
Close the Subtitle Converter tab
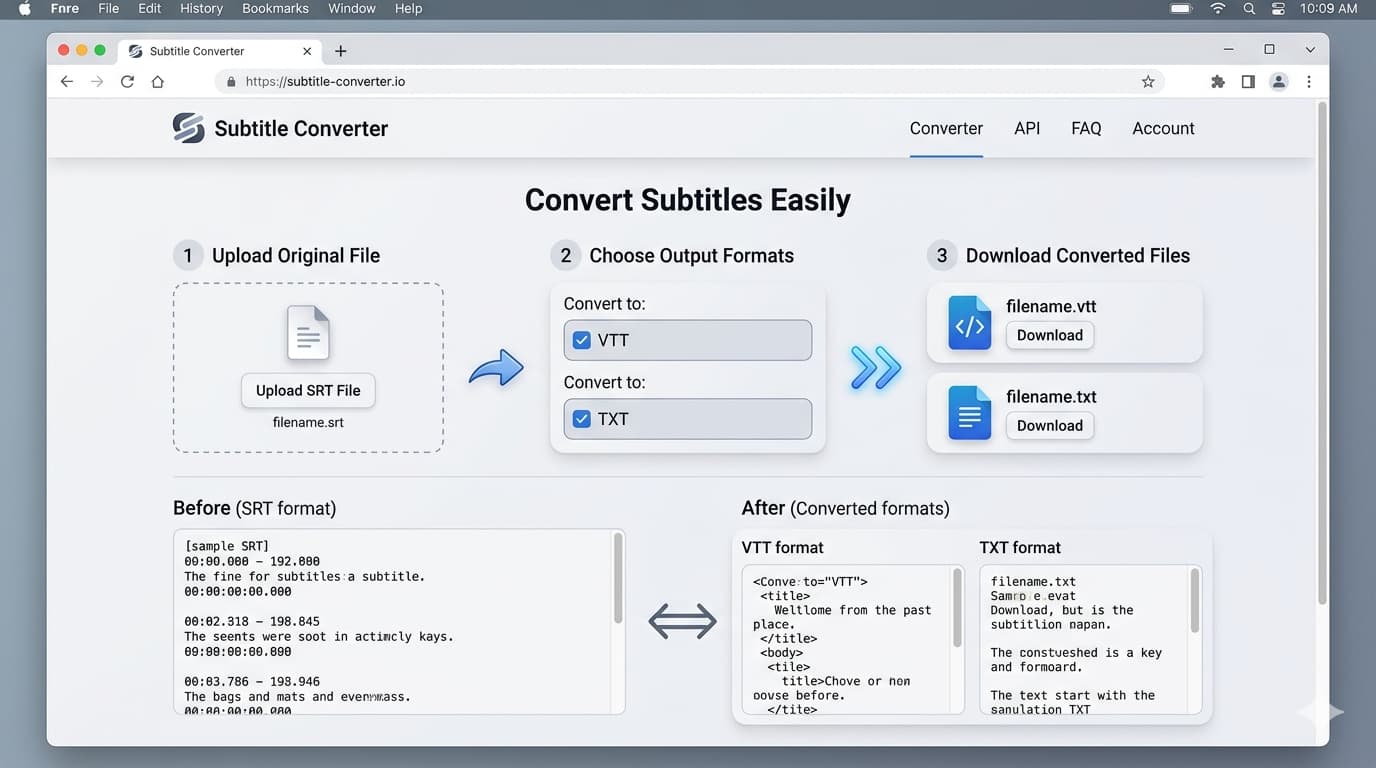307,51
